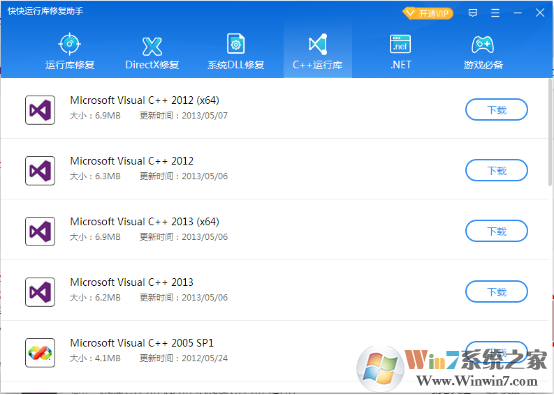This screenshot has width=554, height=395.
Task: Click the Visual C++ 2005 SP1 package icon
Action: [40, 353]
